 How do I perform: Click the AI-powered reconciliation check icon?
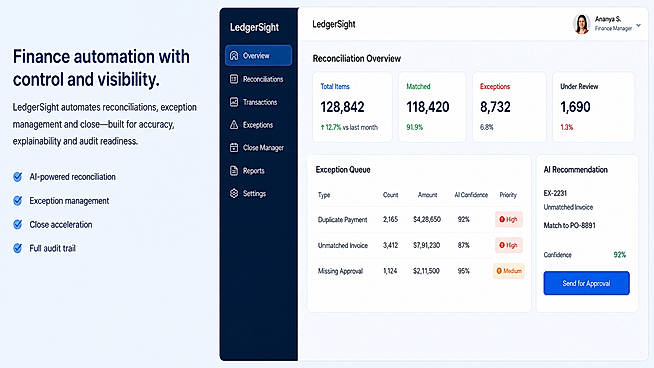coord(18,177)
